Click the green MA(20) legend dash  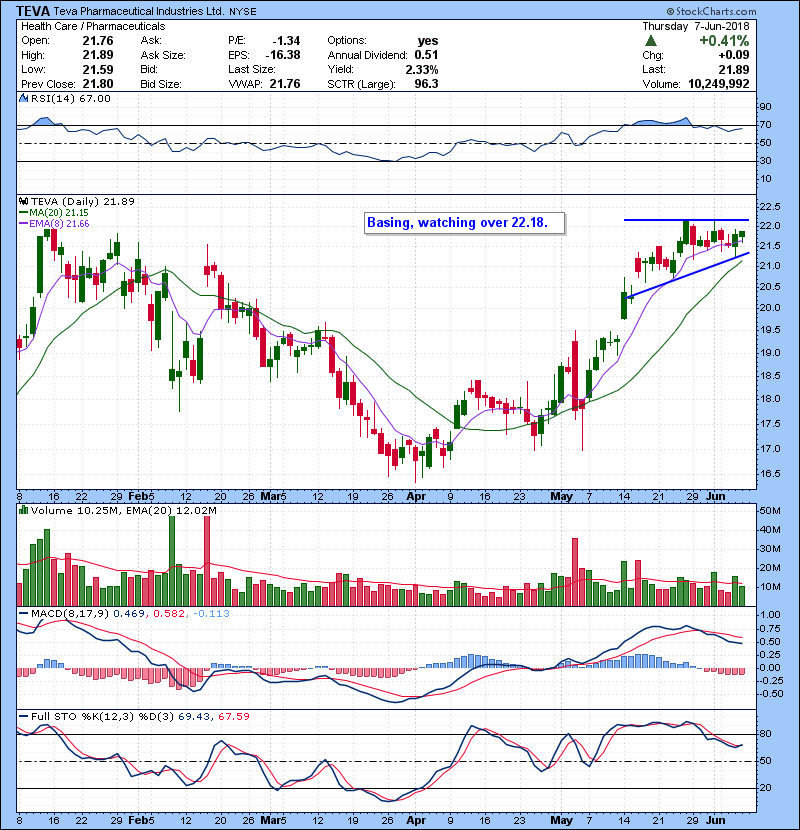[x=24, y=213]
